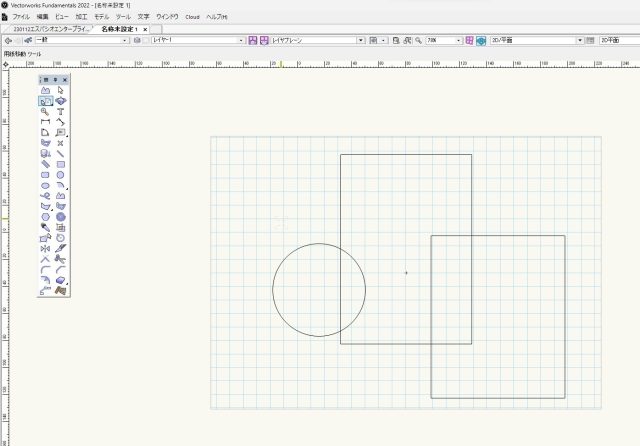Click the circle shape on canvas
The width and height of the screenshot is (640, 446).
[x=273, y=290]
